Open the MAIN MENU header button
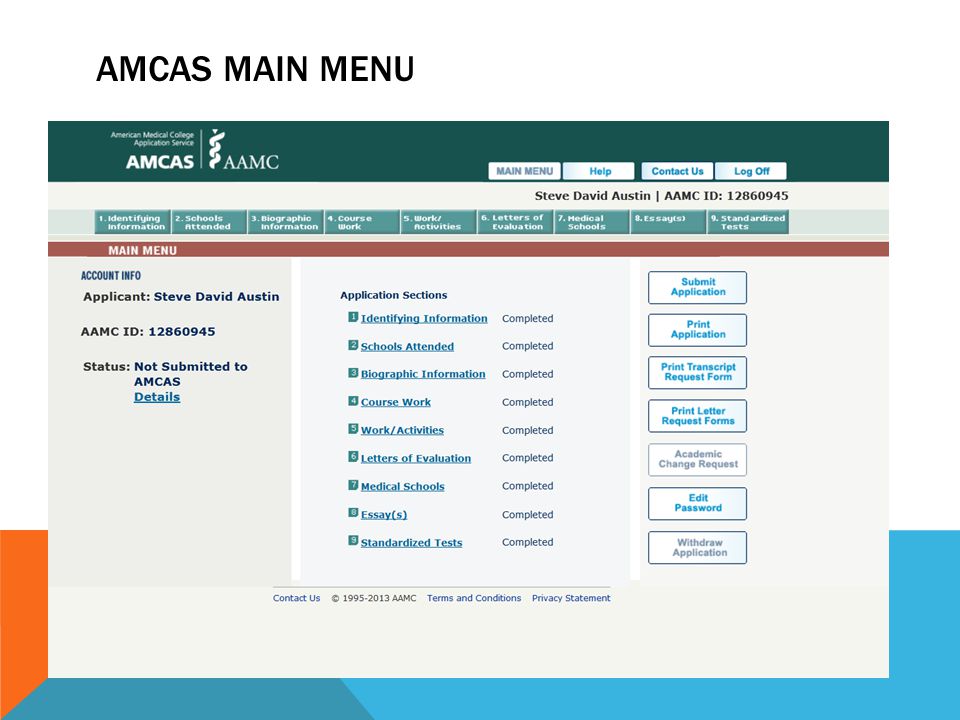Viewport: 960px width, 720px height. (524, 171)
